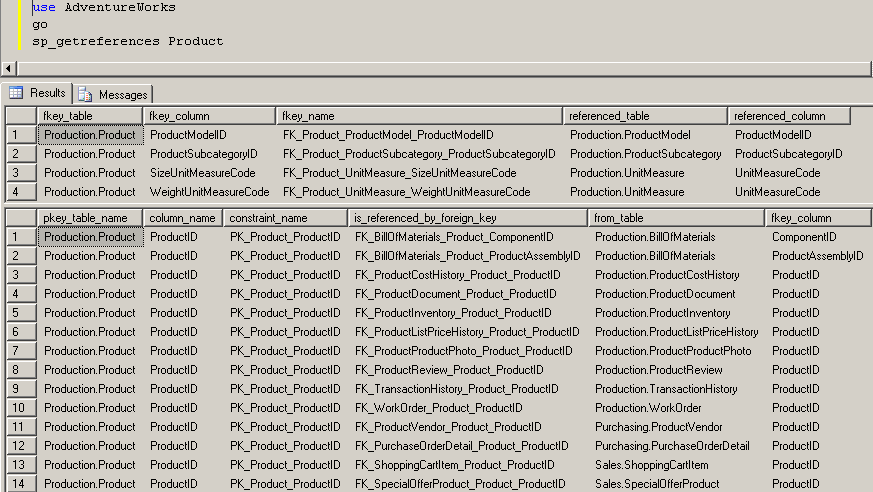Click the 'sp_getreferences Product' line in the editor
This screenshot has width=873, height=492.
[127, 41]
